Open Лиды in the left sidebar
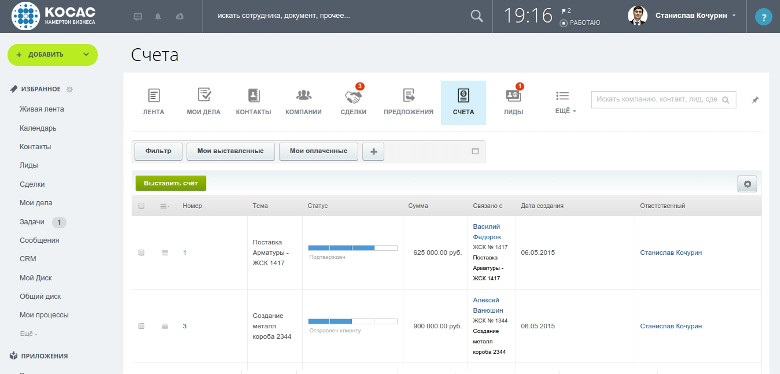Image resolution: width=780 pixels, height=374 pixels. coord(29,165)
